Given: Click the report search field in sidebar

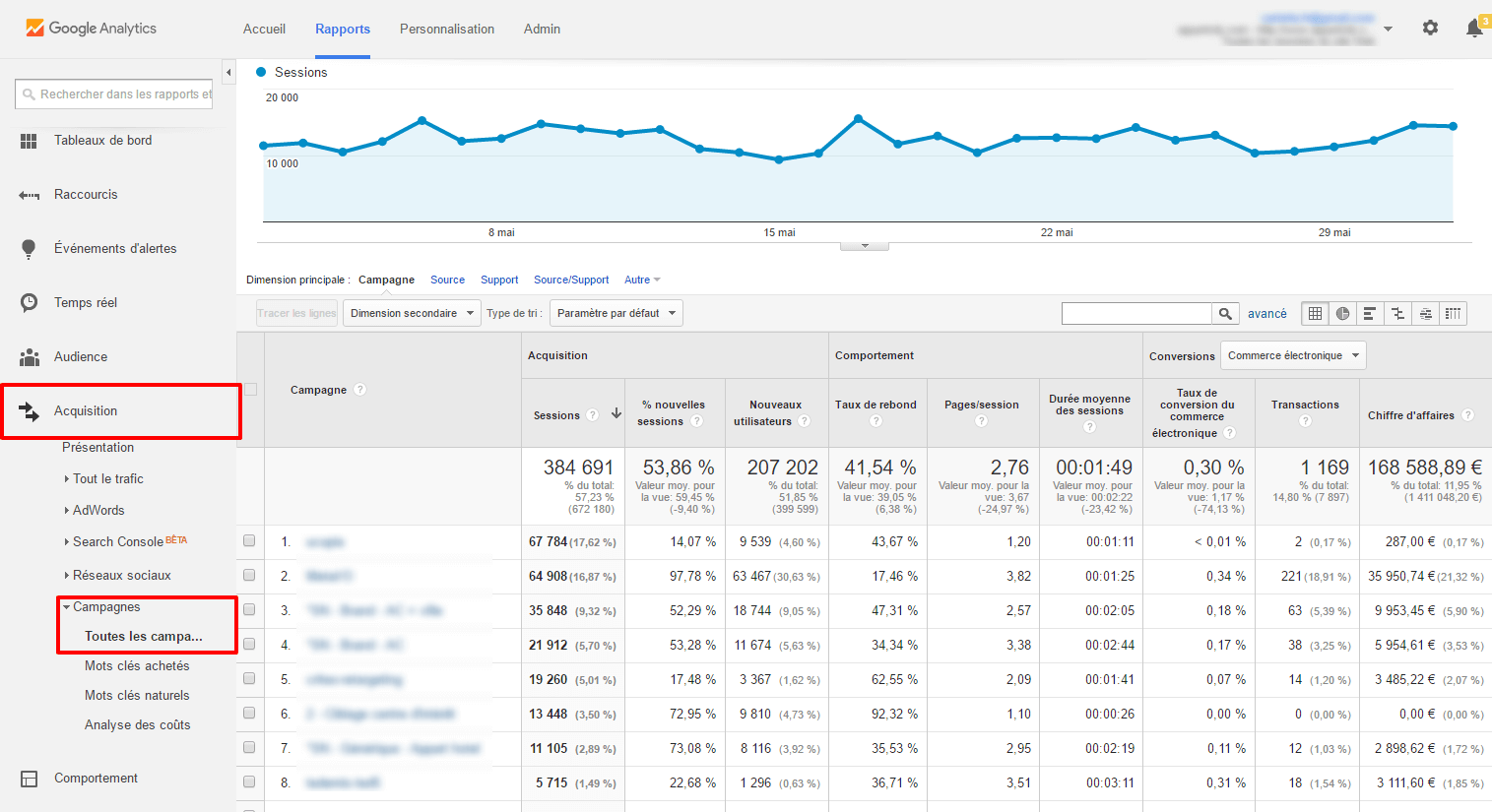Looking at the screenshot, I should pos(114,94).
